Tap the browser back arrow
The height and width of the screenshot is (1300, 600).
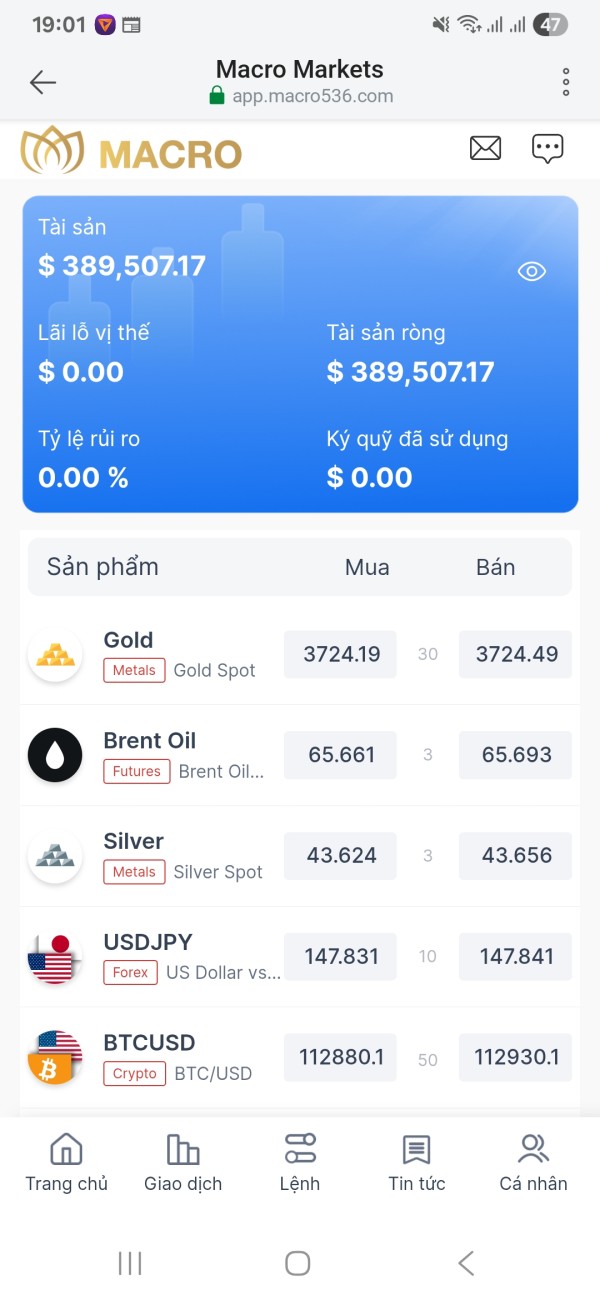(43, 82)
